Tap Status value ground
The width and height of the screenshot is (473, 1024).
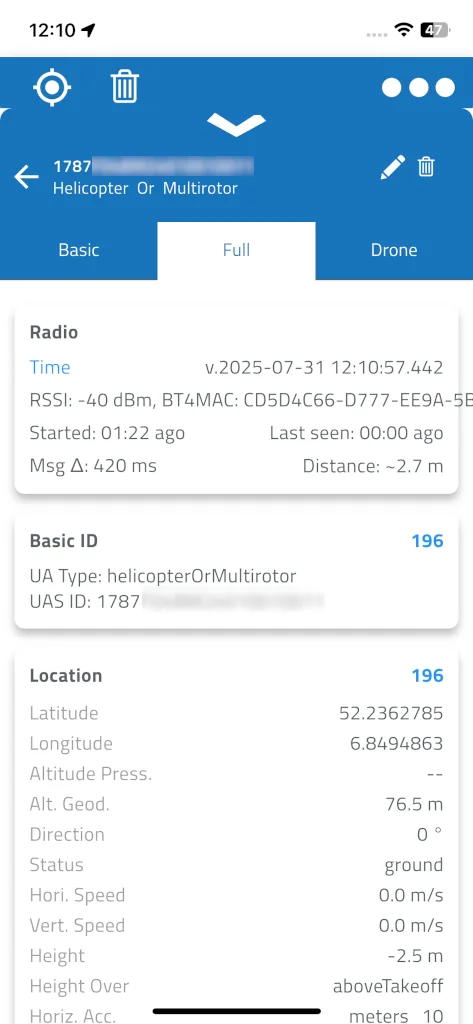[x=414, y=865]
